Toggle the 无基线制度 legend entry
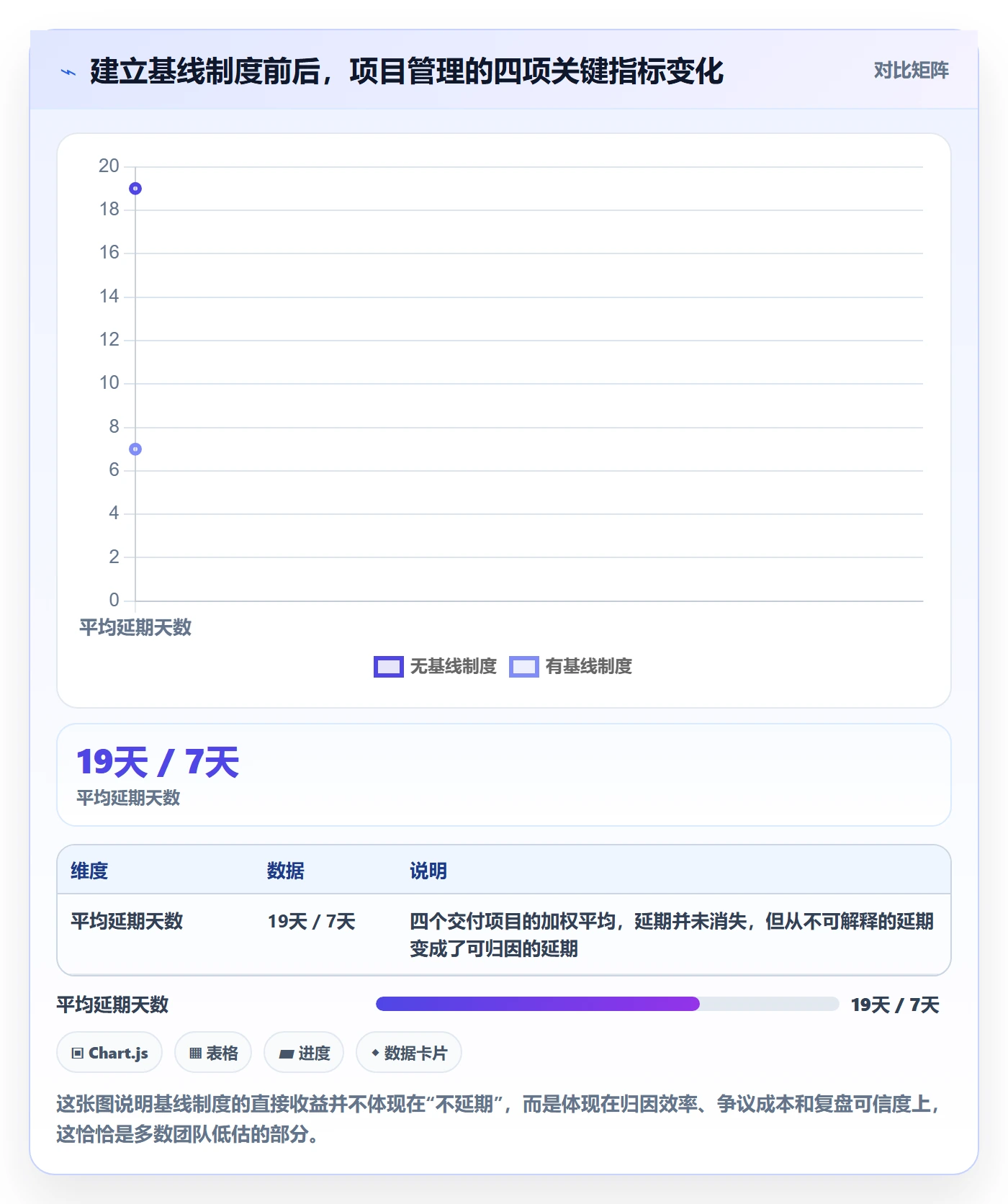The height and width of the screenshot is (1204, 1008). 435,667
